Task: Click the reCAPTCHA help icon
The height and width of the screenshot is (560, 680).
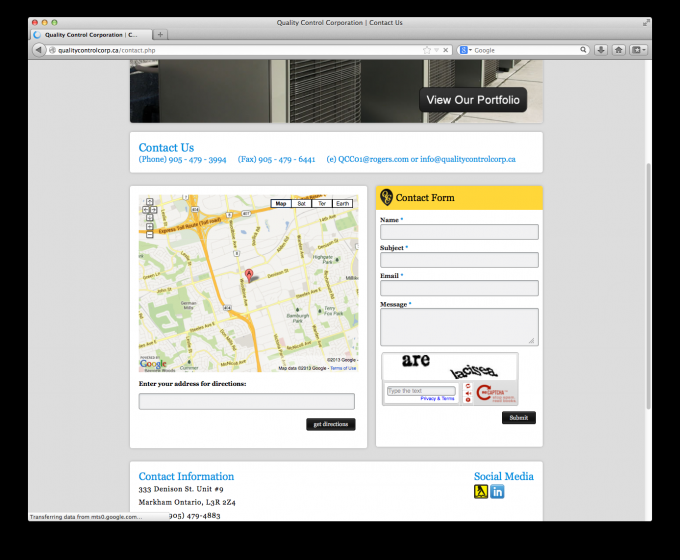Action: coord(466,399)
